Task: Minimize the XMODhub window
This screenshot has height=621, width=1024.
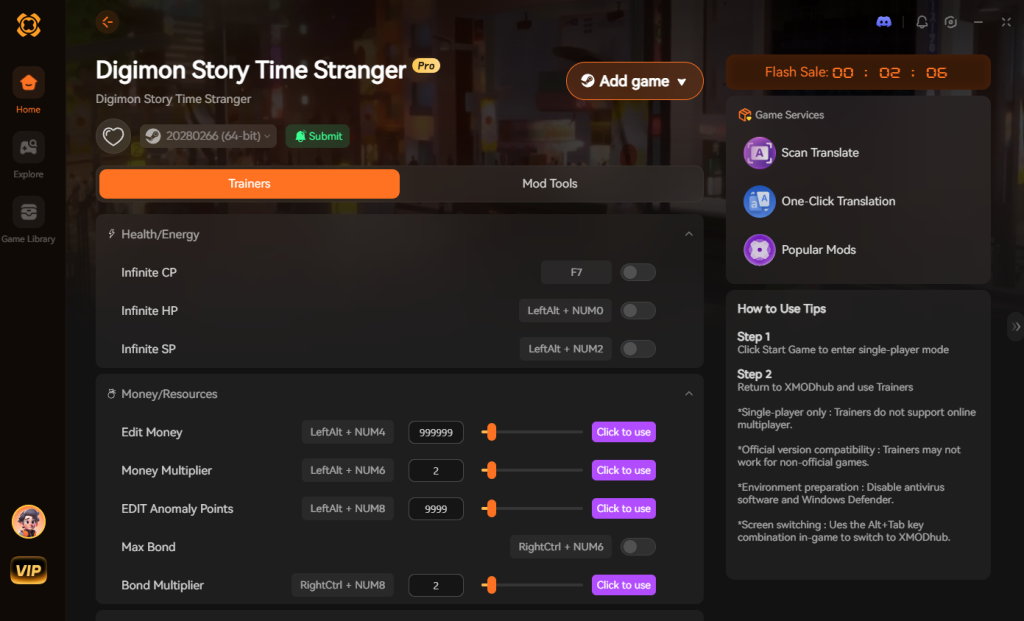Action: click(x=978, y=22)
